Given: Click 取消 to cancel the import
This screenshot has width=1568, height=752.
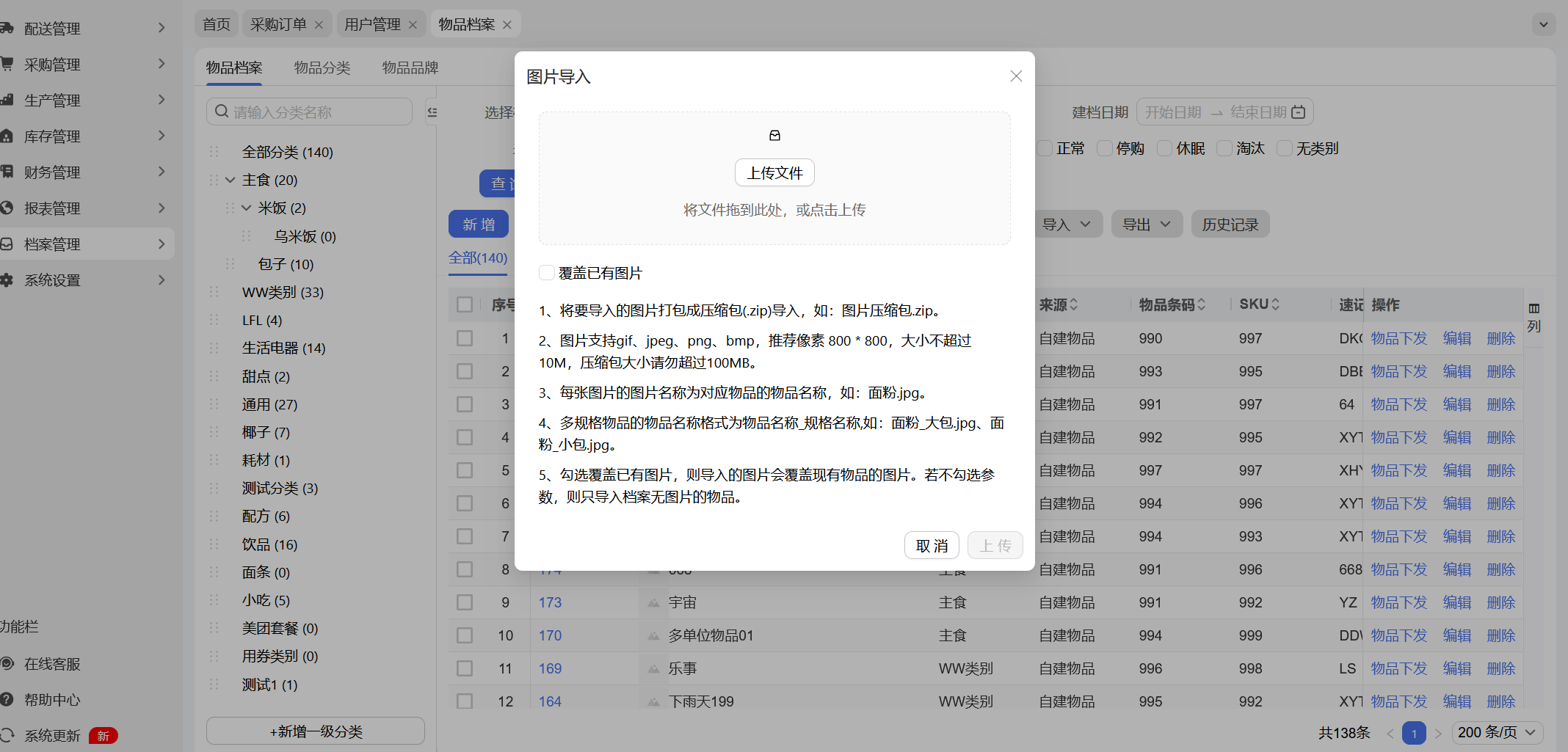Looking at the screenshot, I should pyautogui.click(x=932, y=546).
